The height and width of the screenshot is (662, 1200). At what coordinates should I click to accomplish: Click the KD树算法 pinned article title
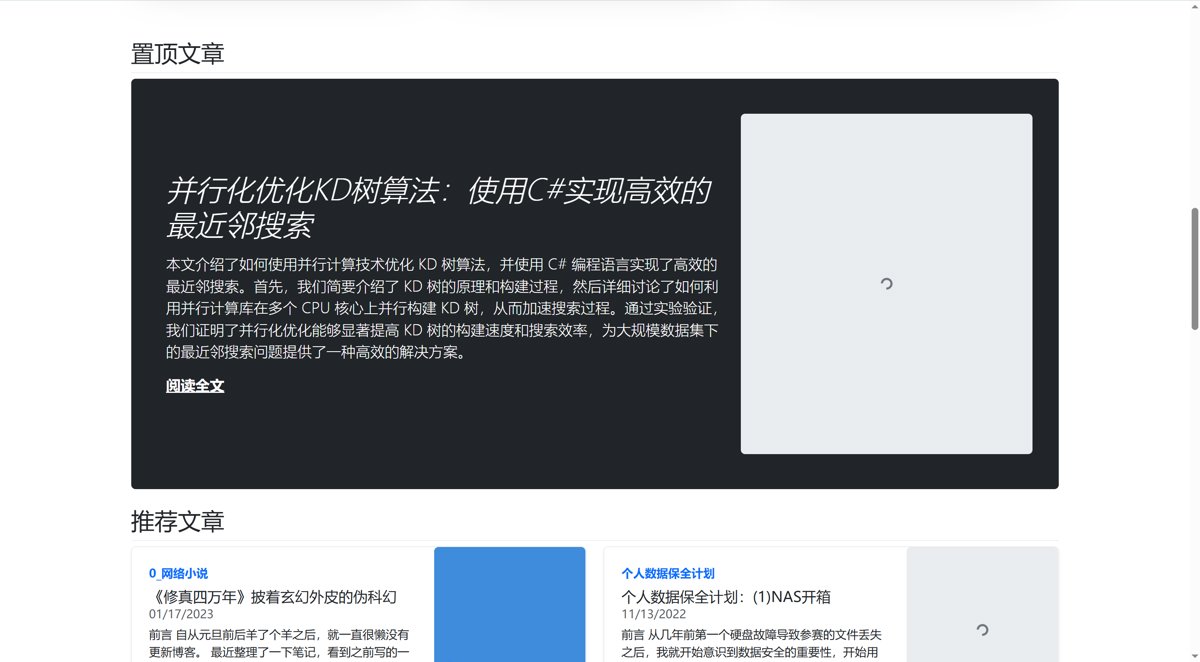[x=438, y=207]
